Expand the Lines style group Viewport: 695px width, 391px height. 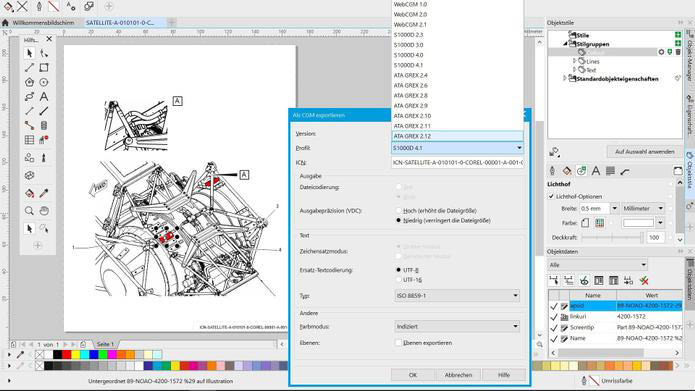coord(574,61)
